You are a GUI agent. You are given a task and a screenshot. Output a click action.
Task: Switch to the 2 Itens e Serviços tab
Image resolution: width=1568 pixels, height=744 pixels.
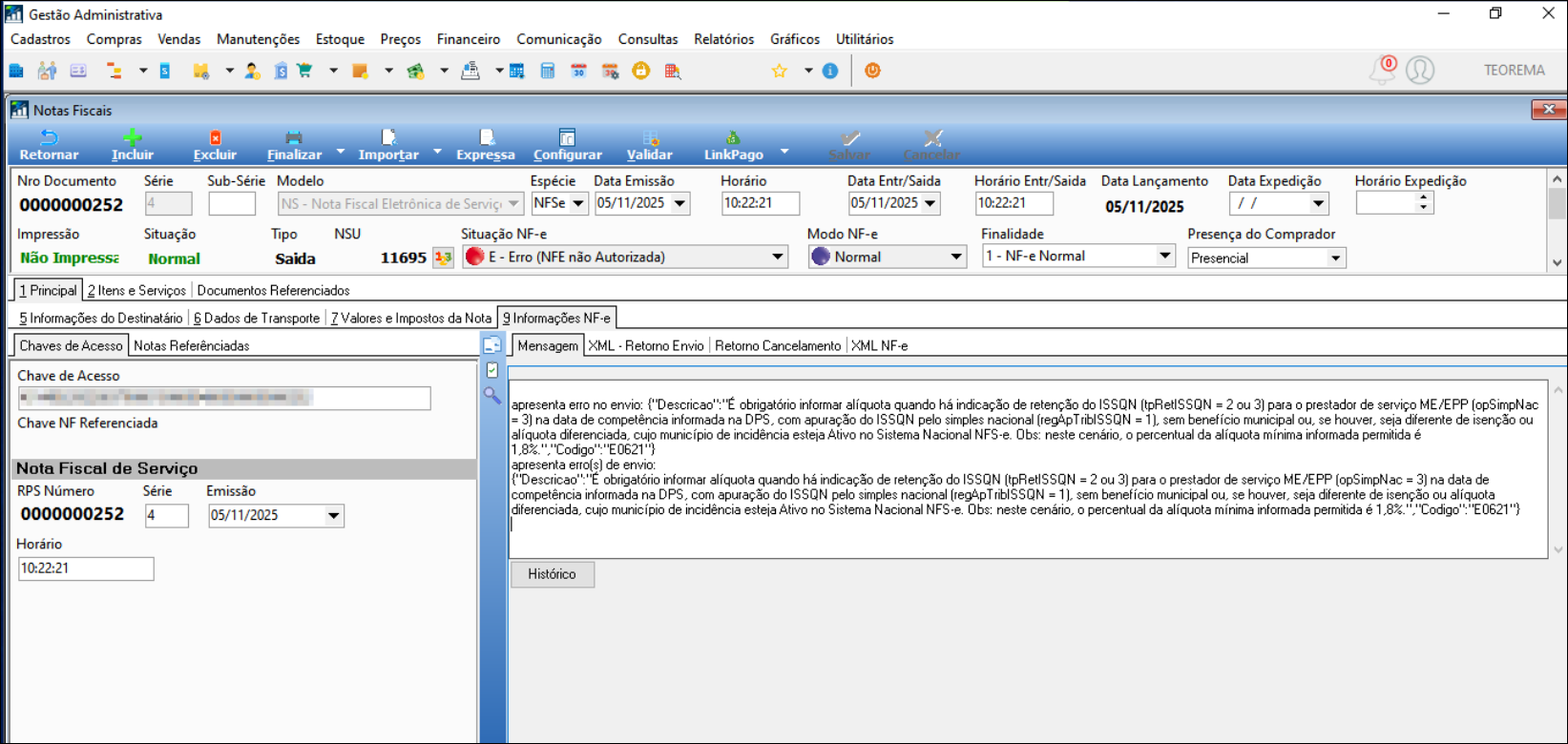point(136,290)
